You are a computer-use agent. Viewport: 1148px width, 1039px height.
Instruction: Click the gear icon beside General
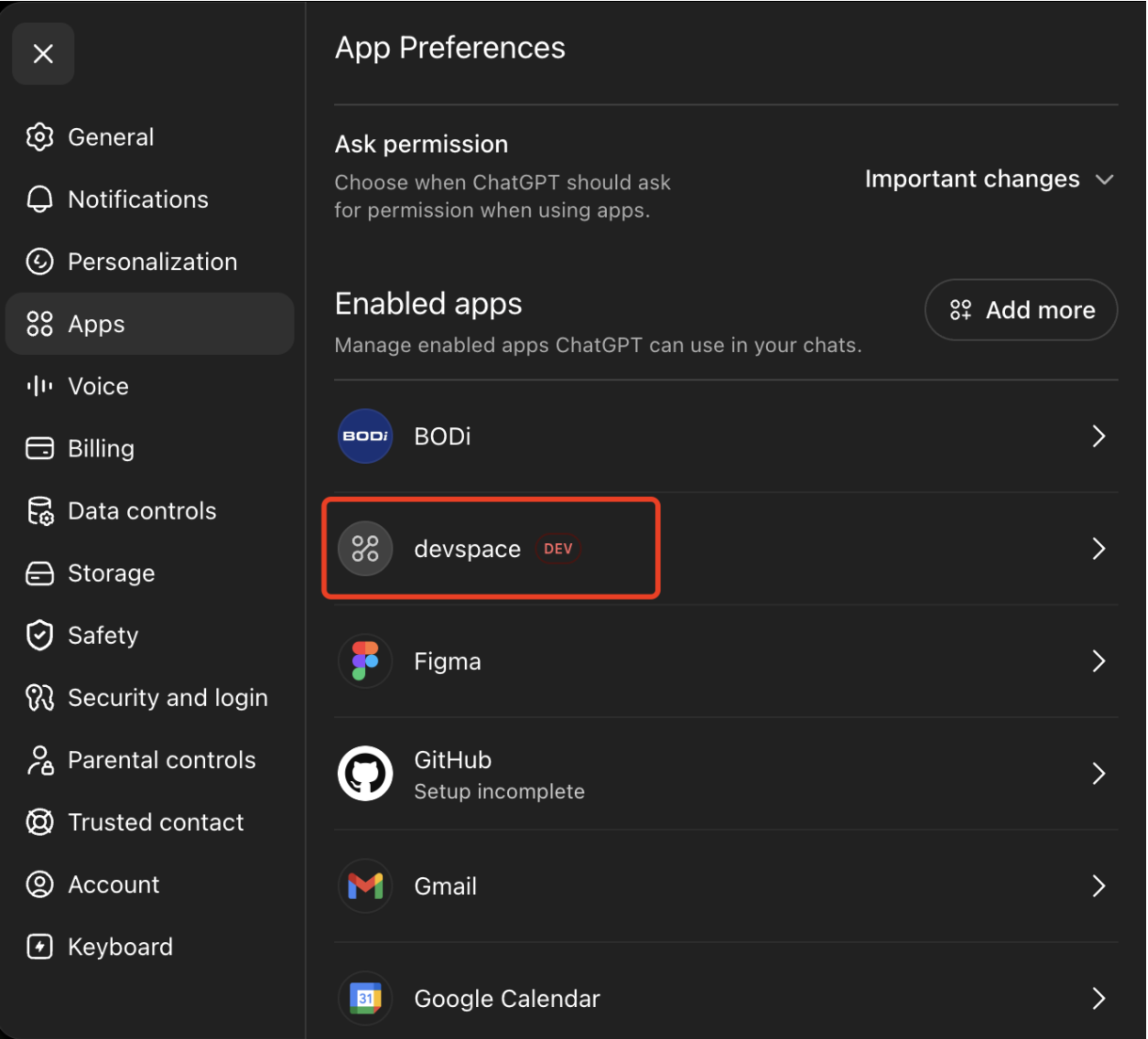pyautogui.click(x=40, y=137)
